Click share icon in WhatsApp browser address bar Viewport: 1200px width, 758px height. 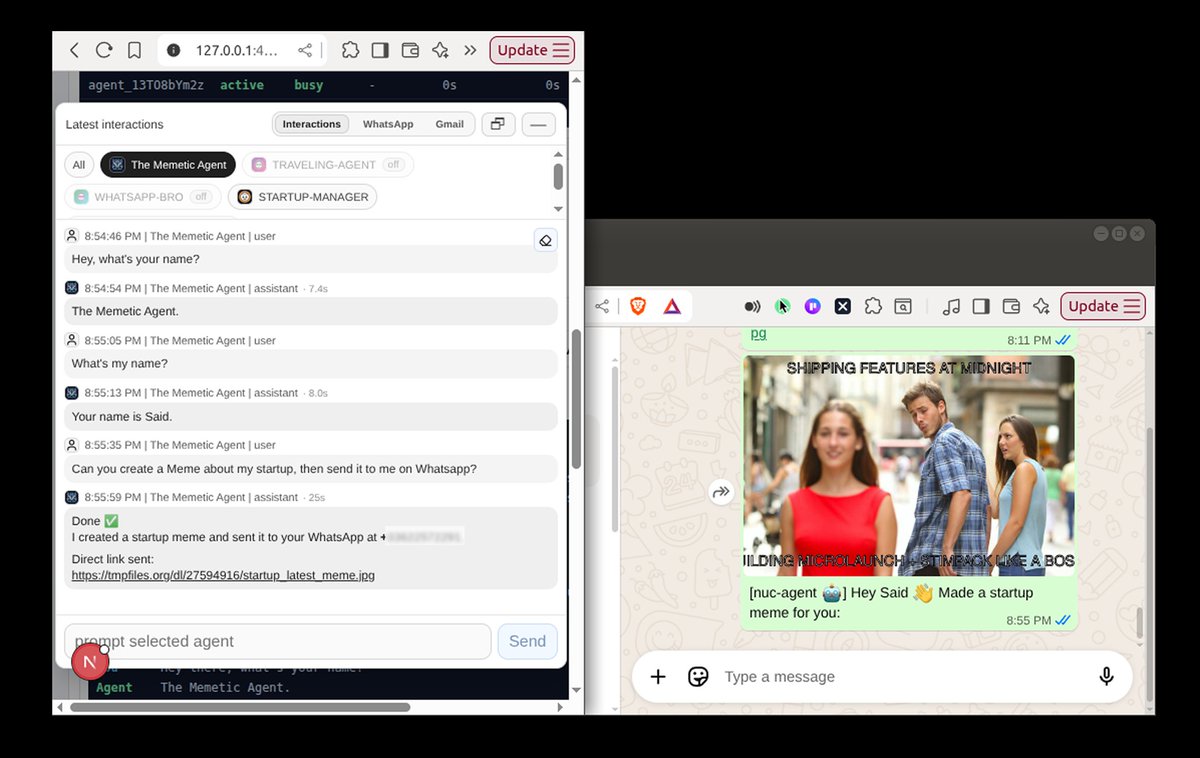coord(601,306)
